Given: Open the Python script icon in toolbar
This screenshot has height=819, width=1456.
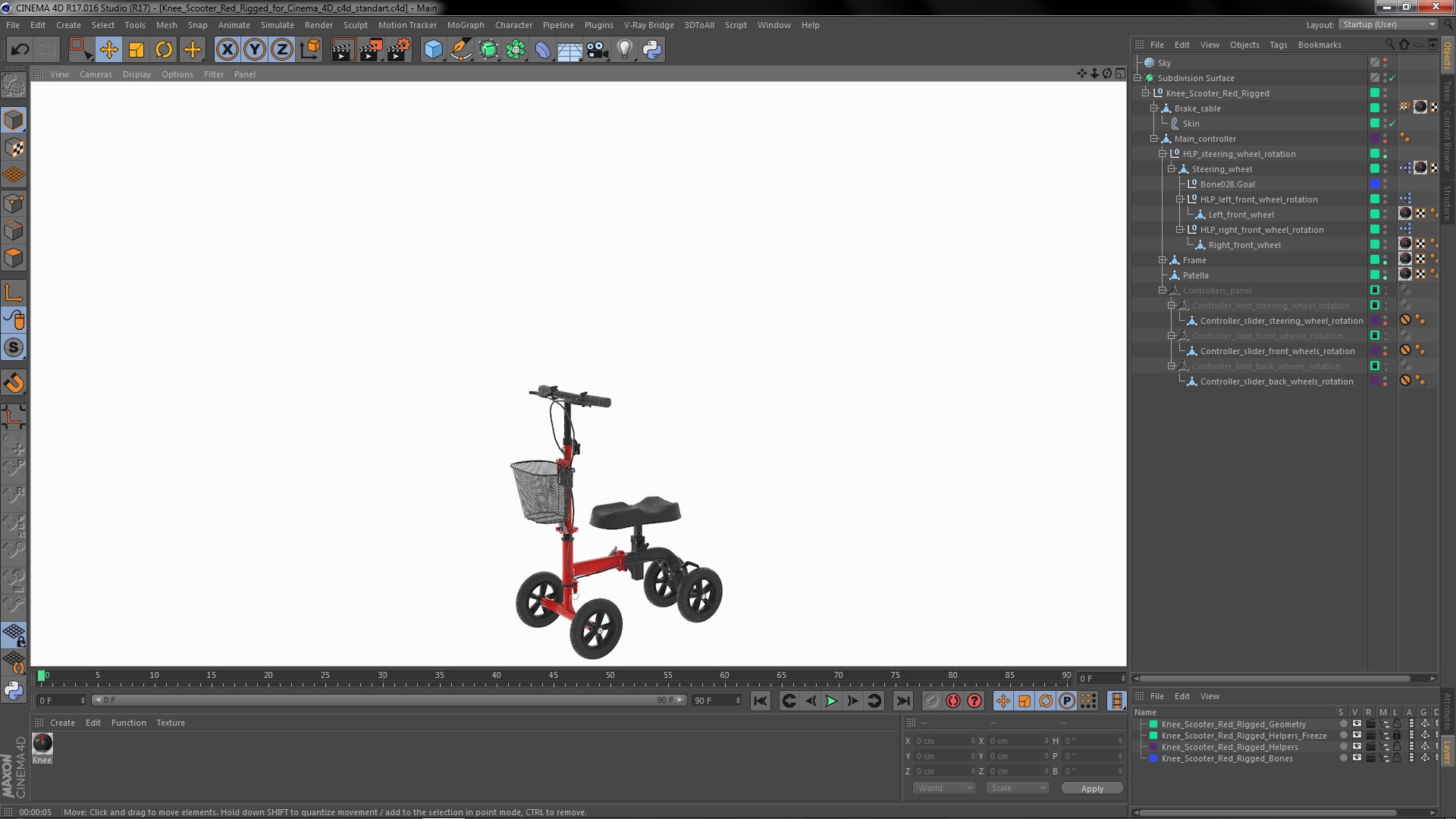Looking at the screenshot, I should click(652, 50).
